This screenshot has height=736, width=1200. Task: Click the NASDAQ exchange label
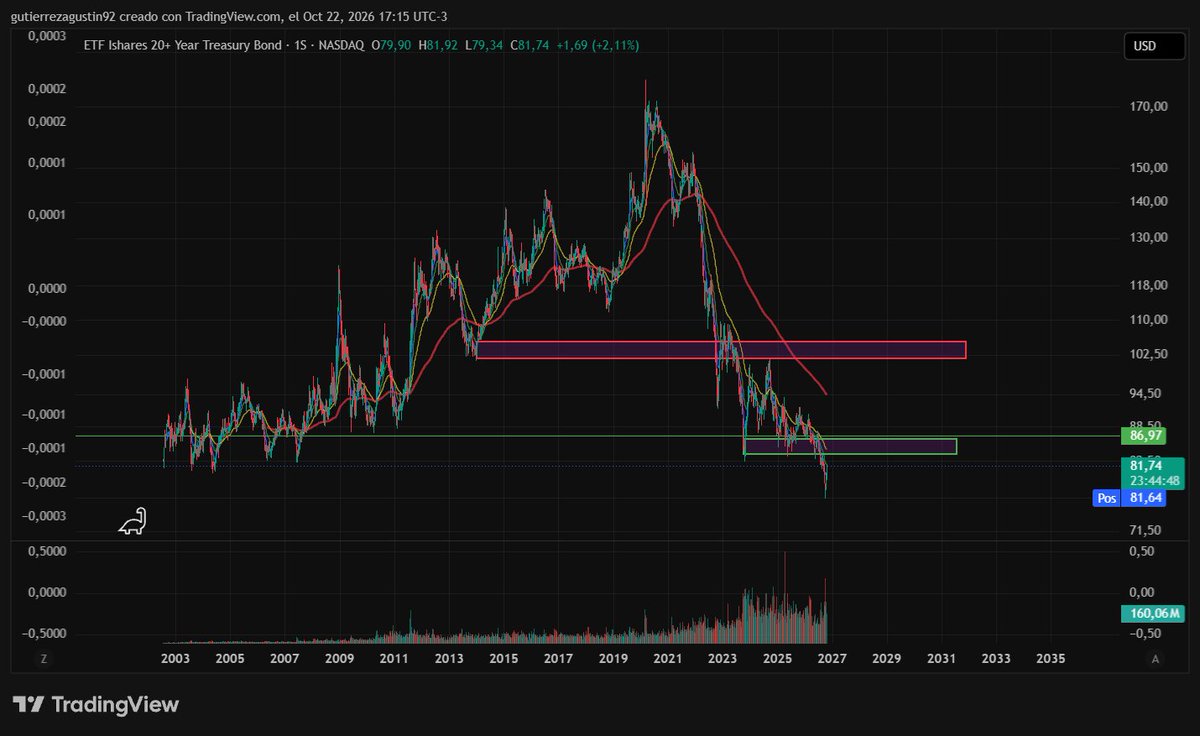coord(341,45)
